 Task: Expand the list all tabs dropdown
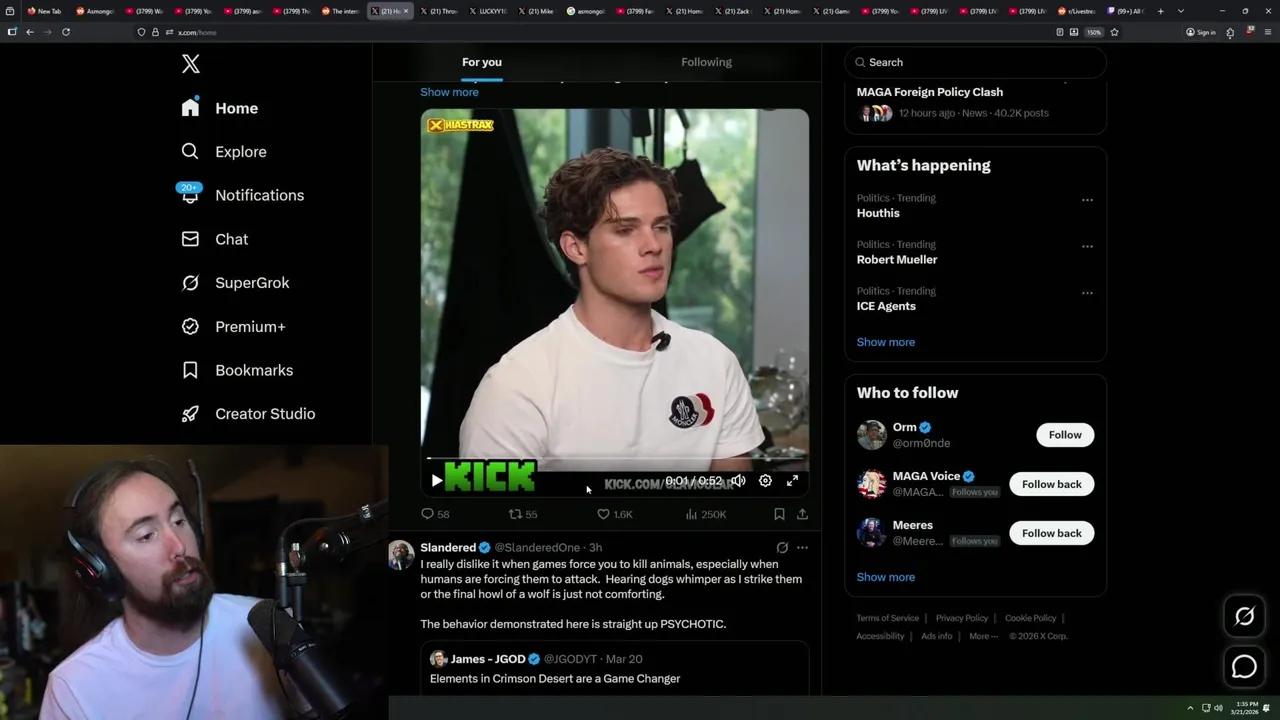(x=1181, y=11)
